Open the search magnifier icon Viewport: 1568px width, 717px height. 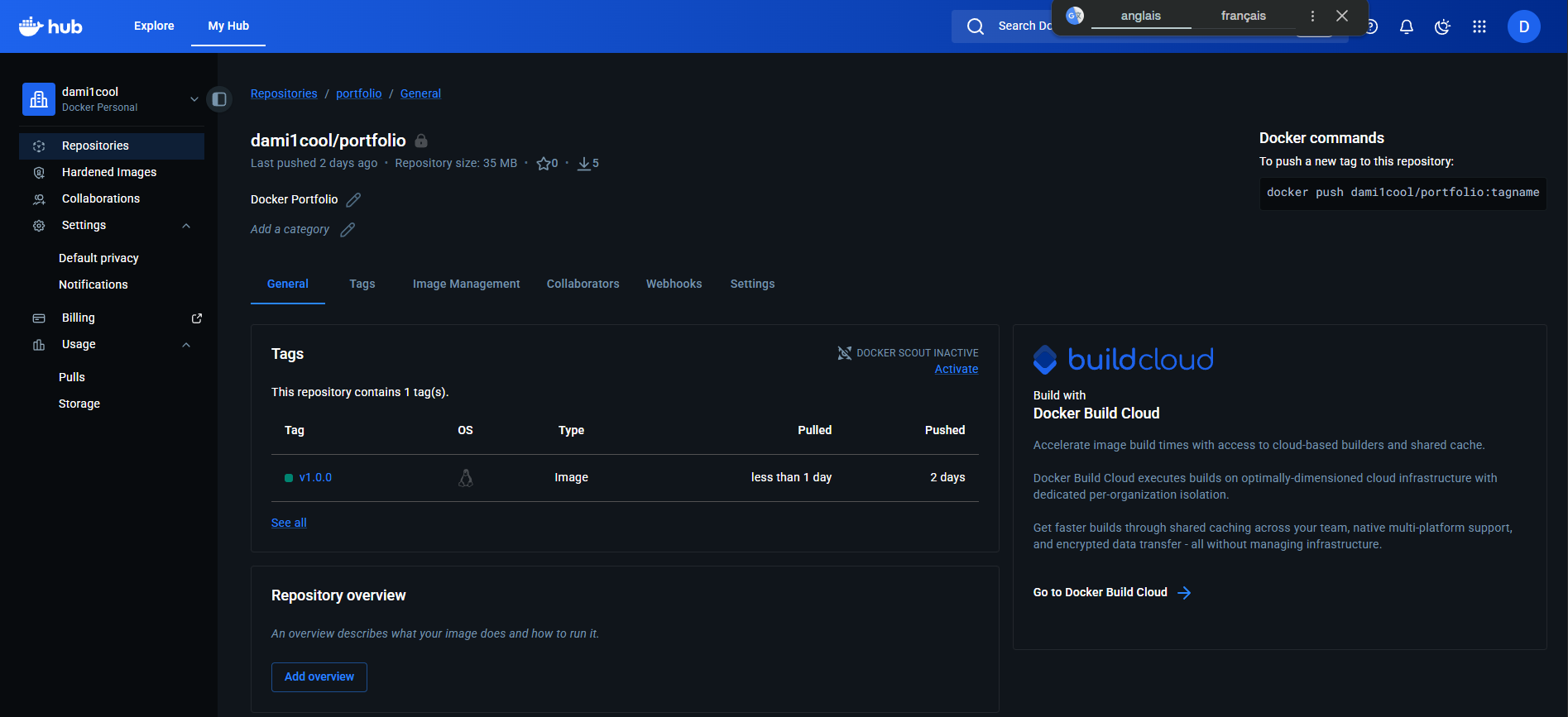point(976,26)
